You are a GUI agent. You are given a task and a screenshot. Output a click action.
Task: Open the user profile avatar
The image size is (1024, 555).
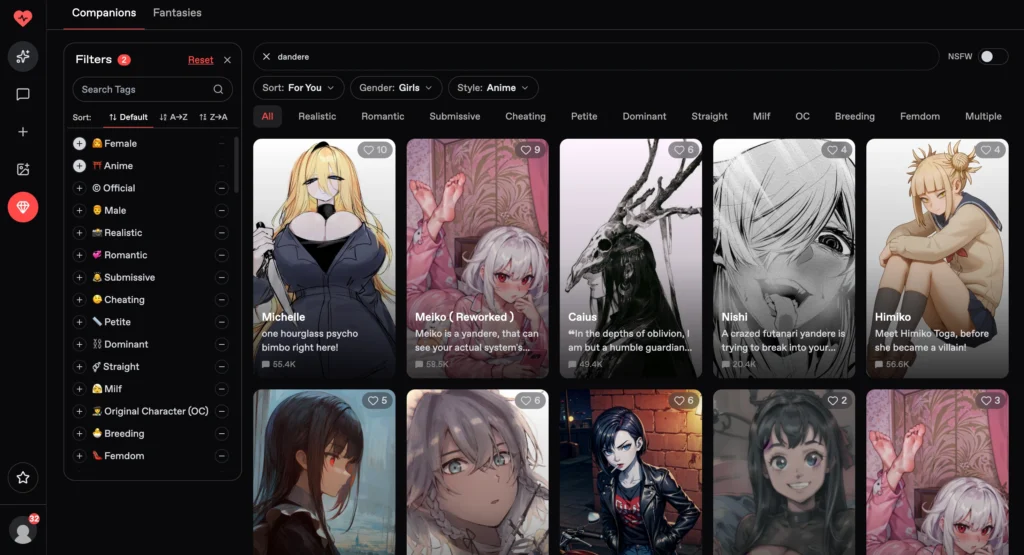click(24, 531)
